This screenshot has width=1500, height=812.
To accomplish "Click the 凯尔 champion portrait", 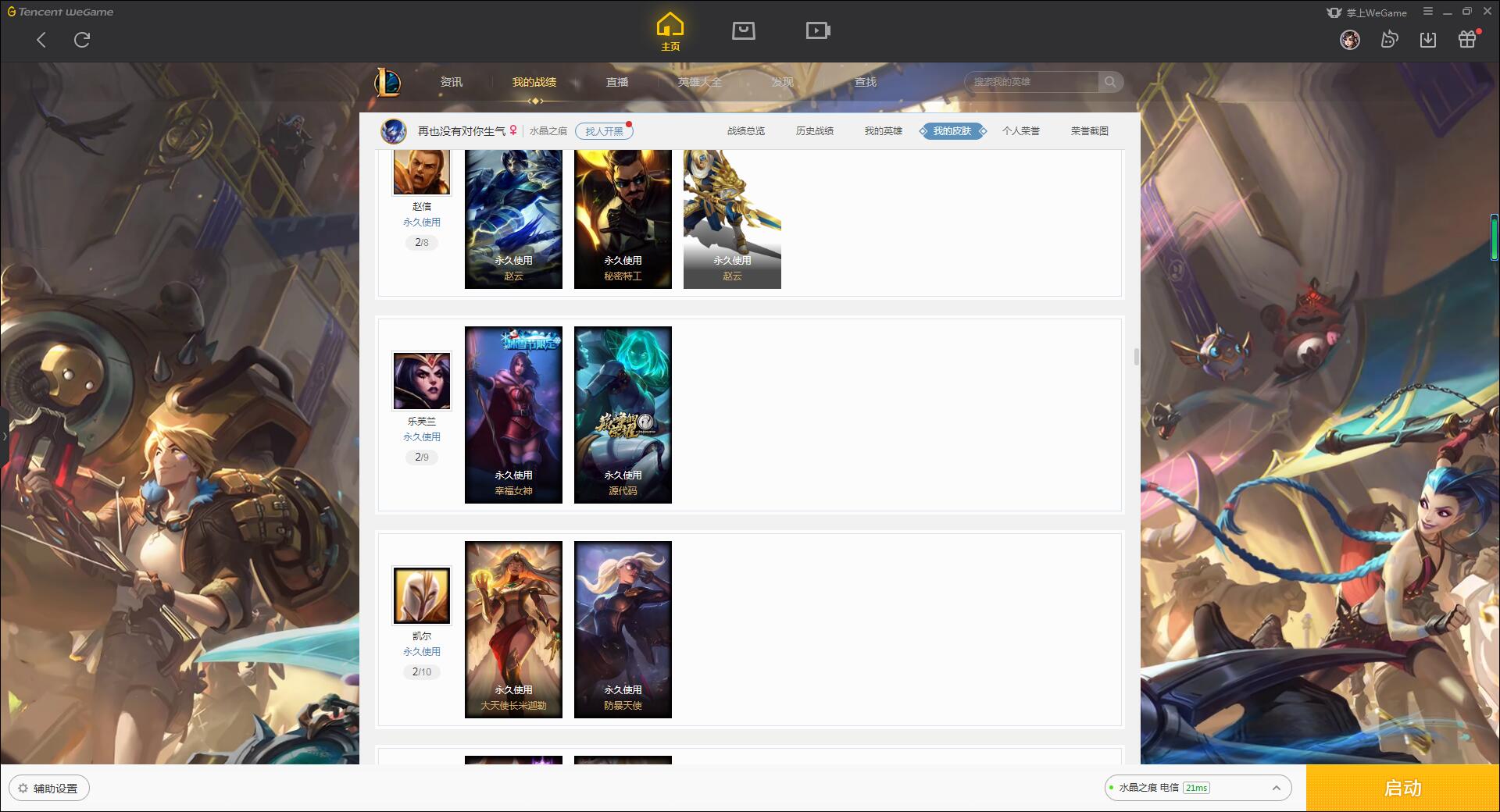I will click(422, 596).
